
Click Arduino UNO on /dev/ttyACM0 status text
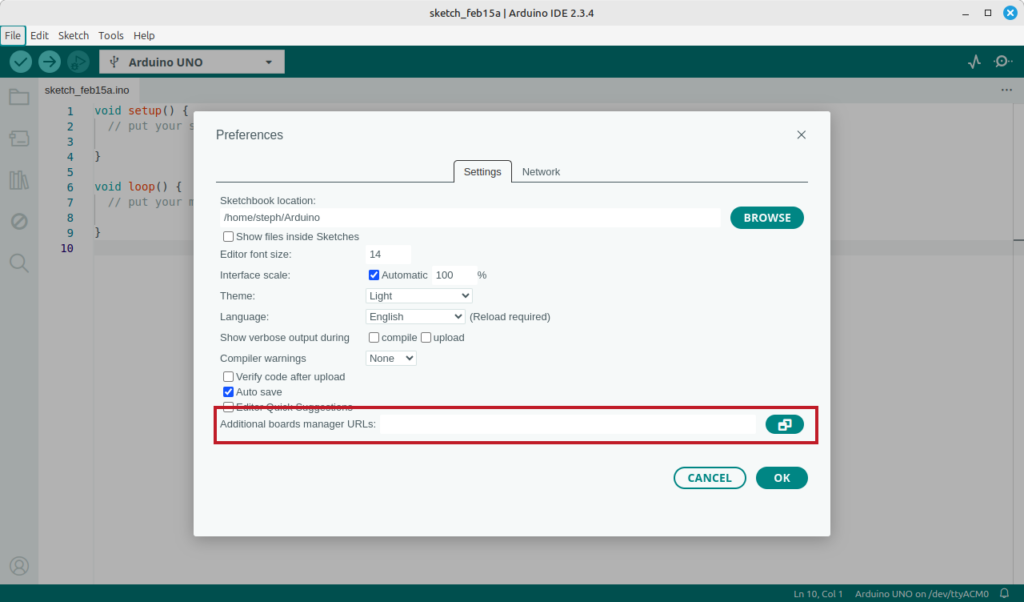tap(921, 594)
